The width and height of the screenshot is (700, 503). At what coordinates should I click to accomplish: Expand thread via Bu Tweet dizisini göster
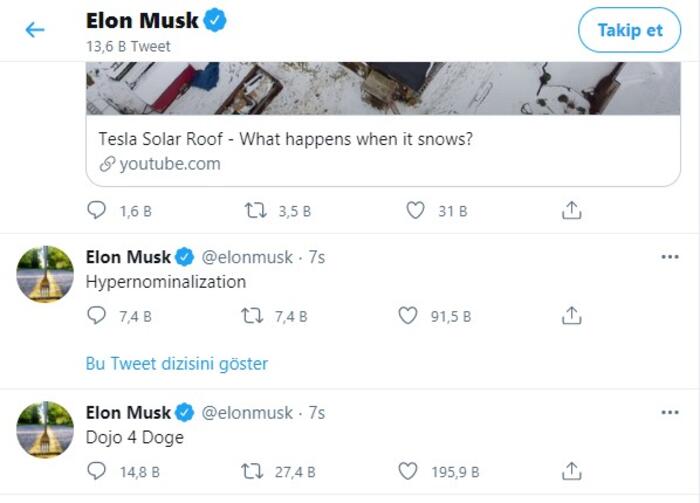(176, 363)
